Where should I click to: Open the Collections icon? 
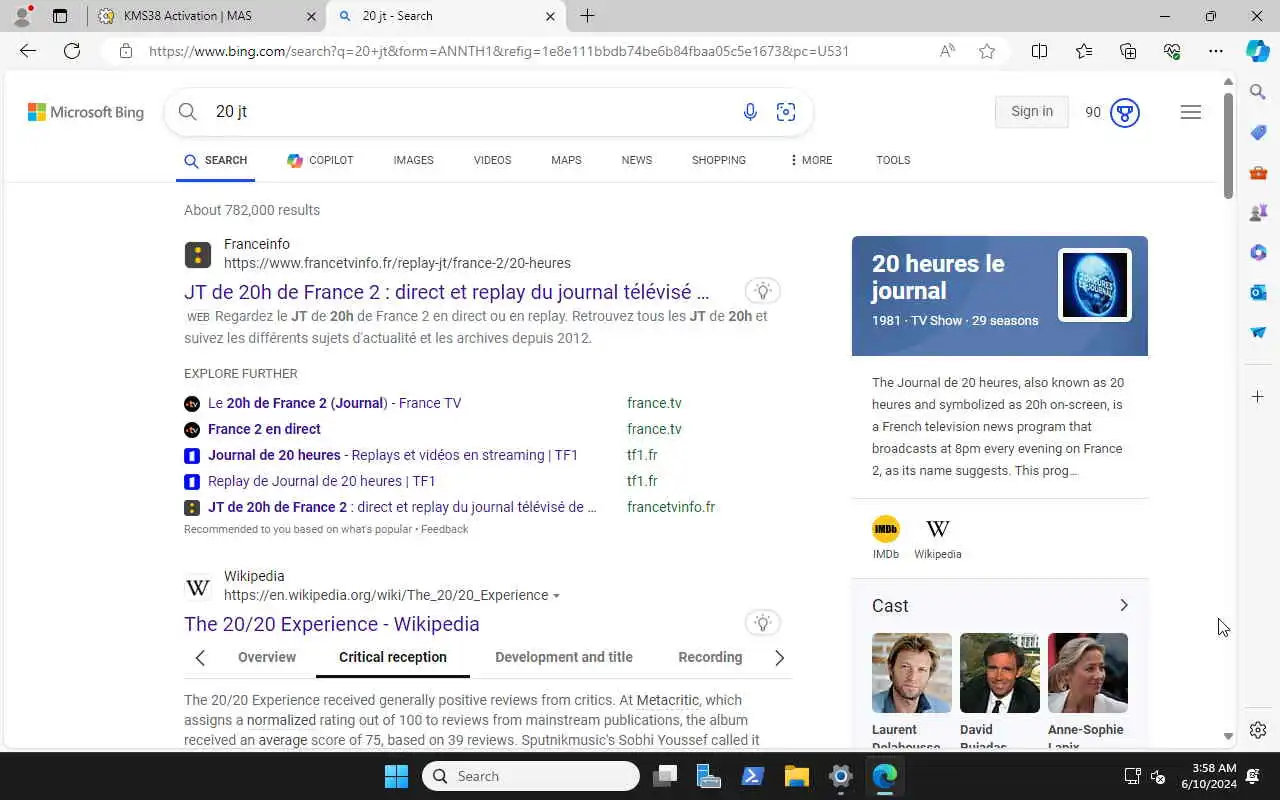tap(1128, 51)
